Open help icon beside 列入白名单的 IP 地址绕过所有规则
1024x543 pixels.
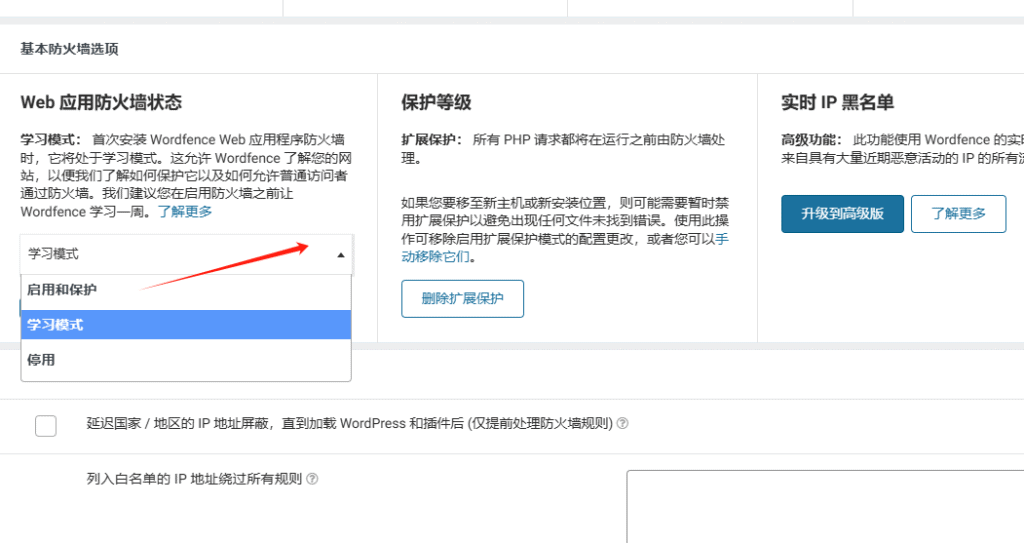point(312,479)
